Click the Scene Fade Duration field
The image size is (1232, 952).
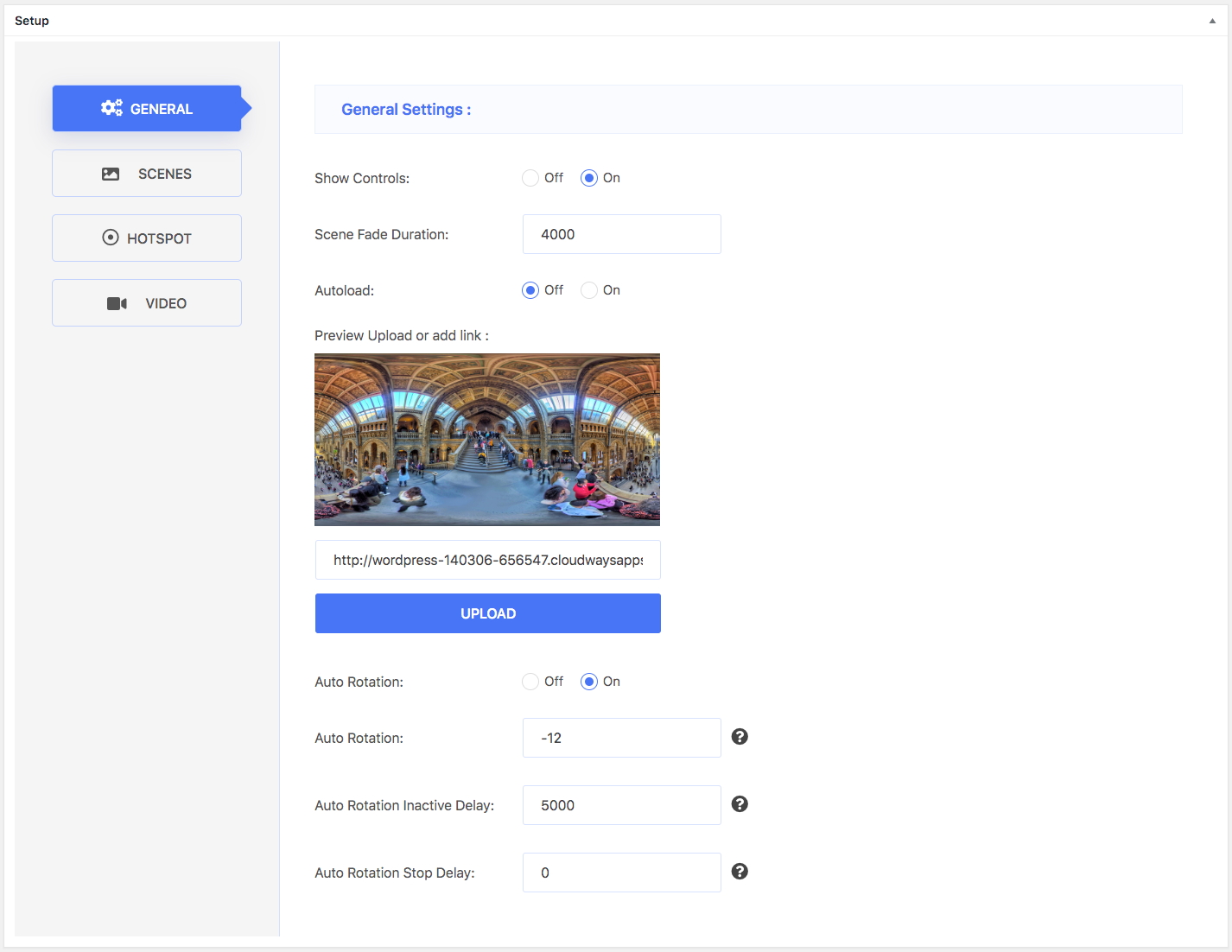[x=621, y=234]
